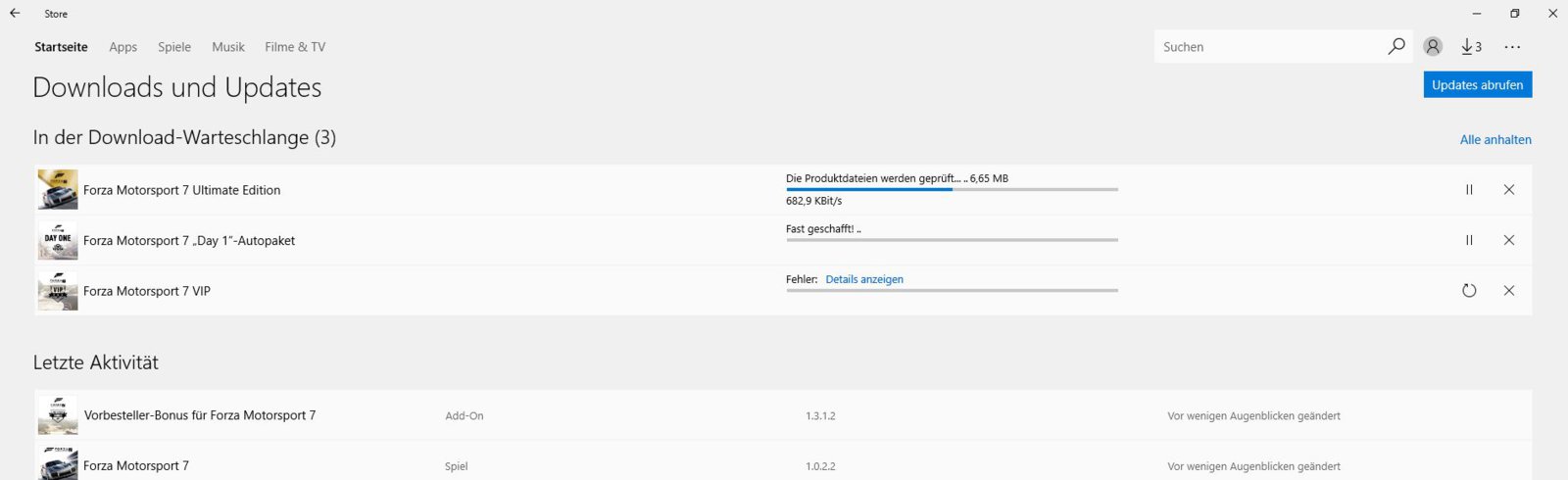Click the Downloads und Updates heading
The image size is (1568, 480).
(x=177, y=88)
